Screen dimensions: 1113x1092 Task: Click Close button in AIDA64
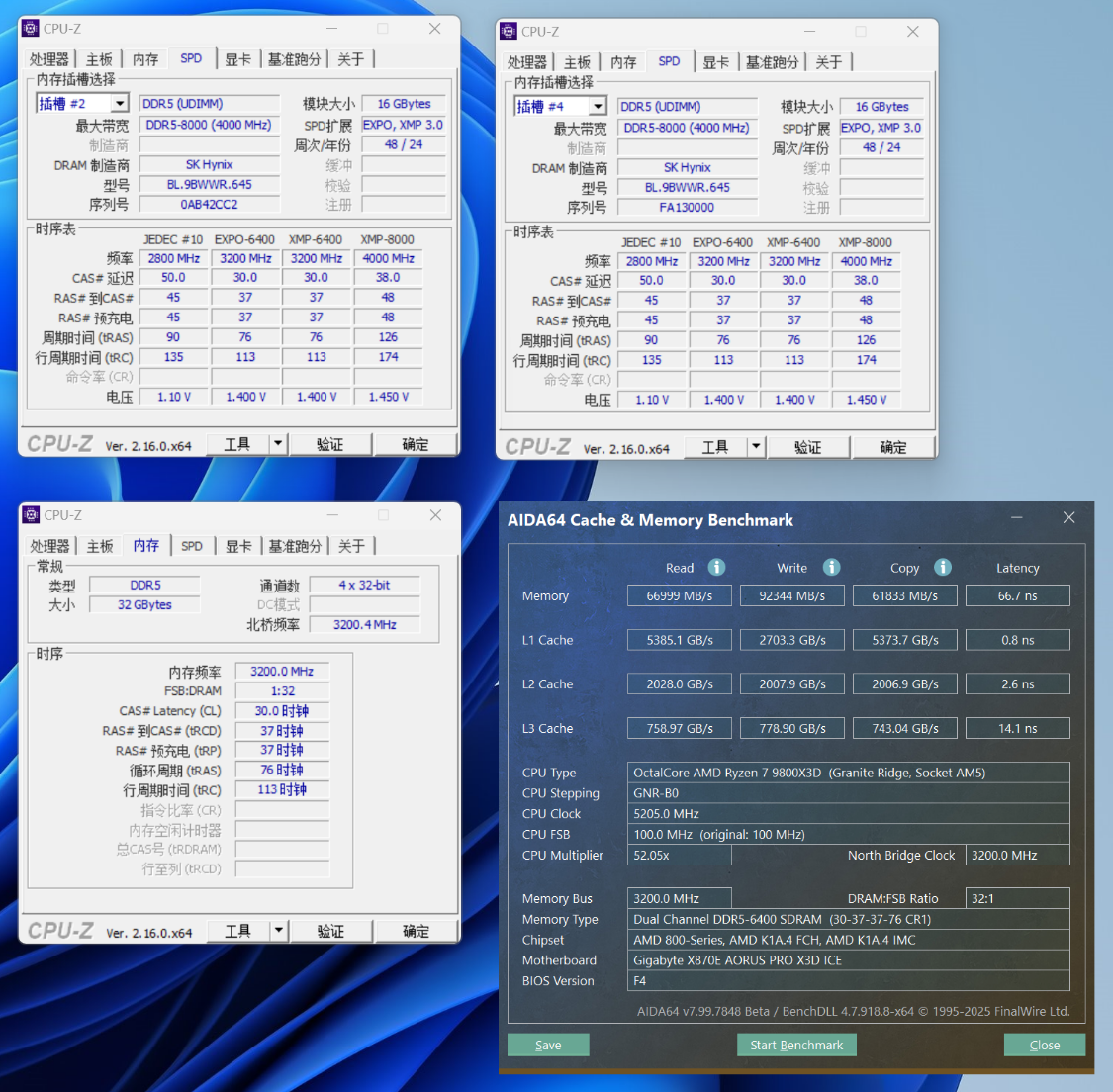(1044, 1045)
